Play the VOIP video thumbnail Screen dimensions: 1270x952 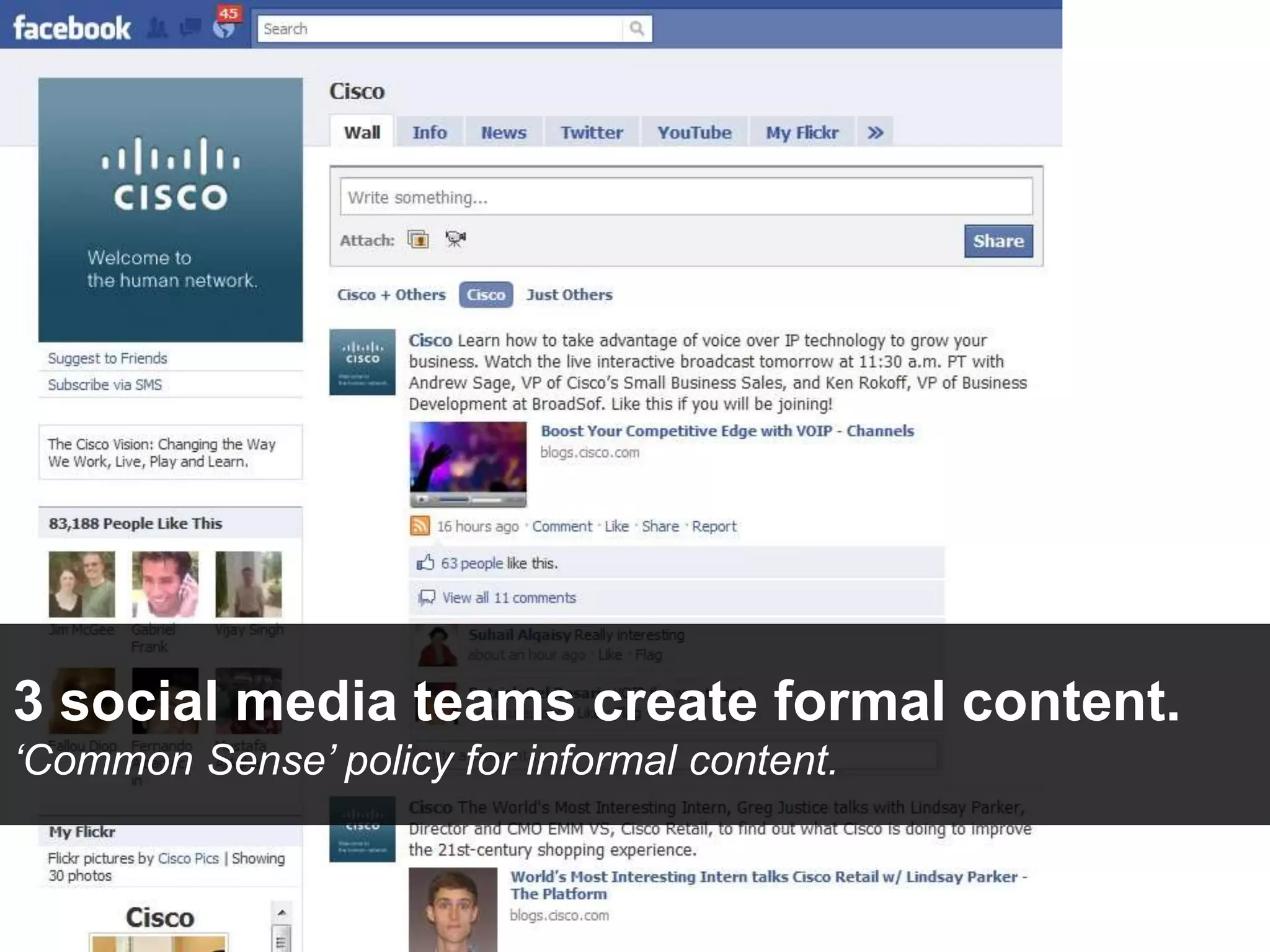click(x=468, y=464)
